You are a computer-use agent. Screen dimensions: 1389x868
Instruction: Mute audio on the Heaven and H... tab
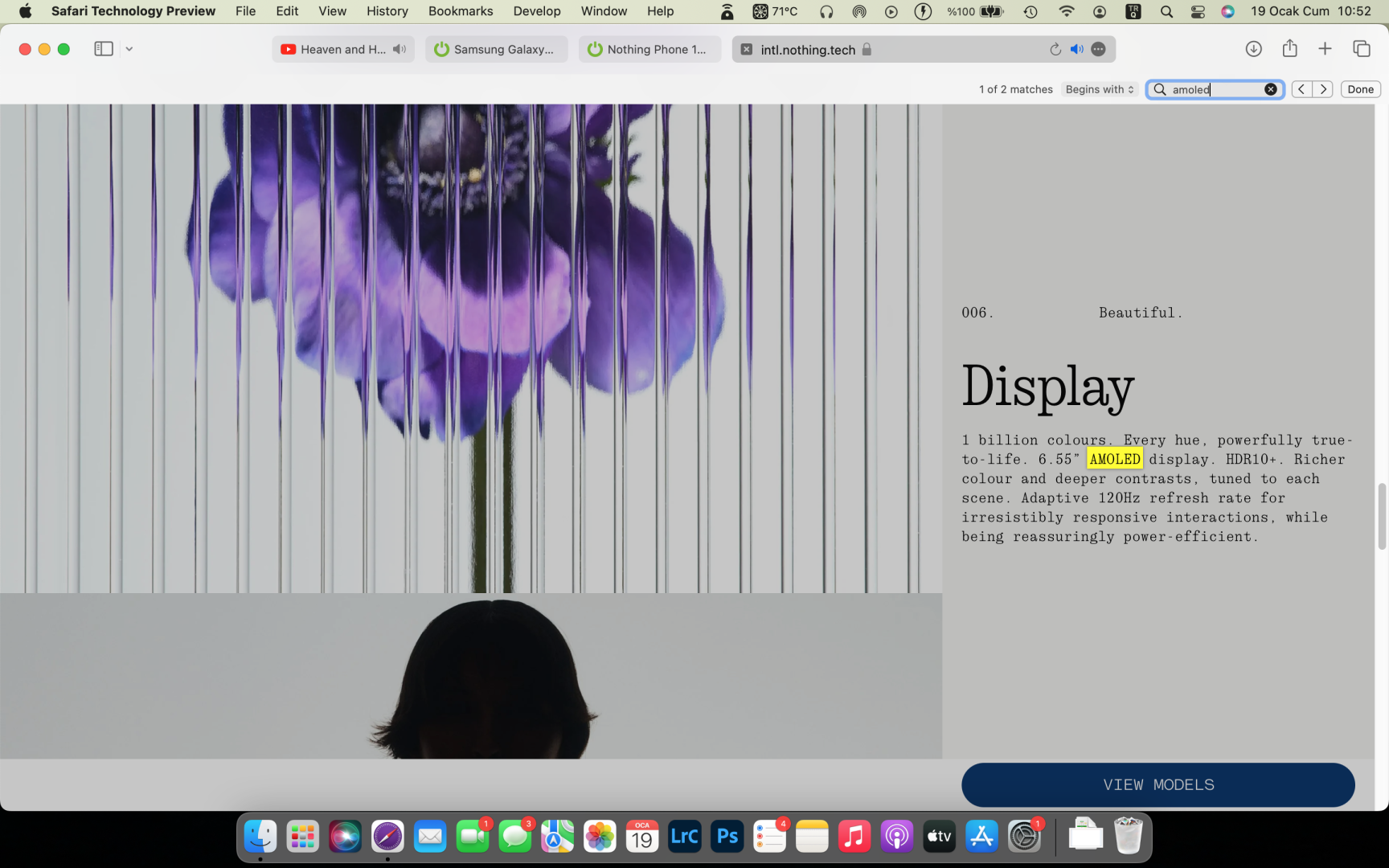(x=399, y=49)
